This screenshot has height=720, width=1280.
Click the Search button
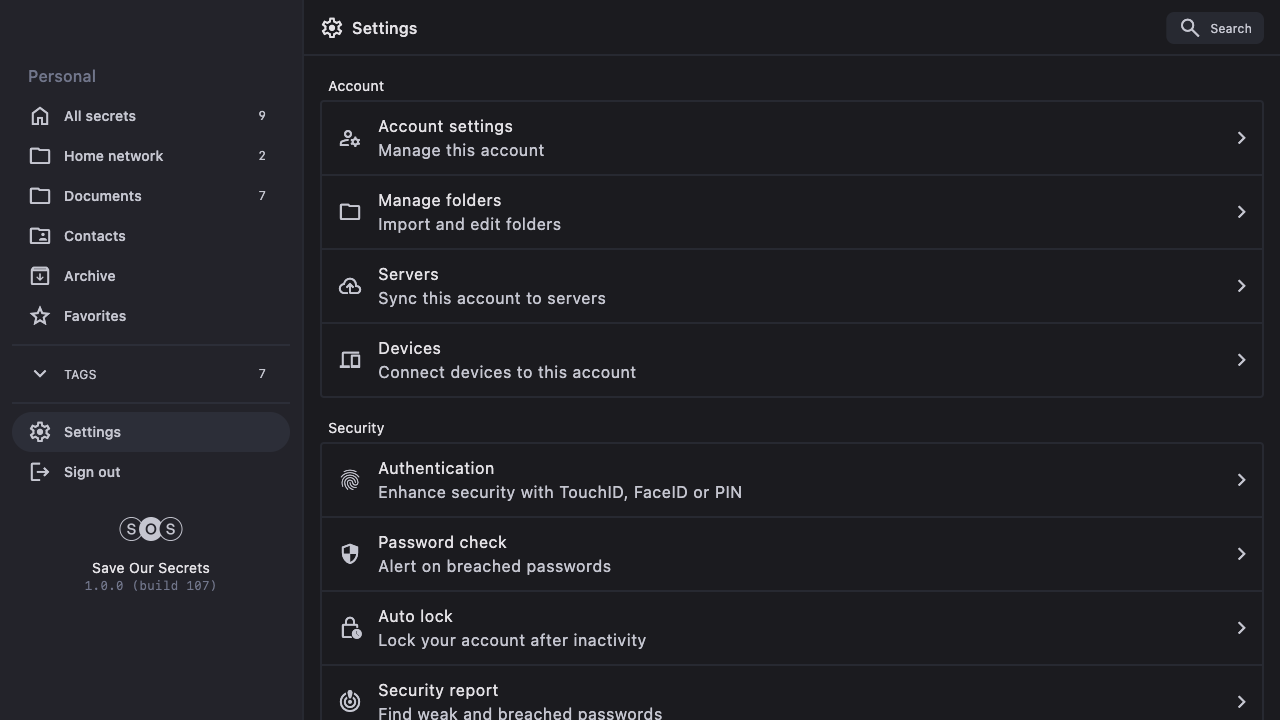click(x=1215, y=28)
